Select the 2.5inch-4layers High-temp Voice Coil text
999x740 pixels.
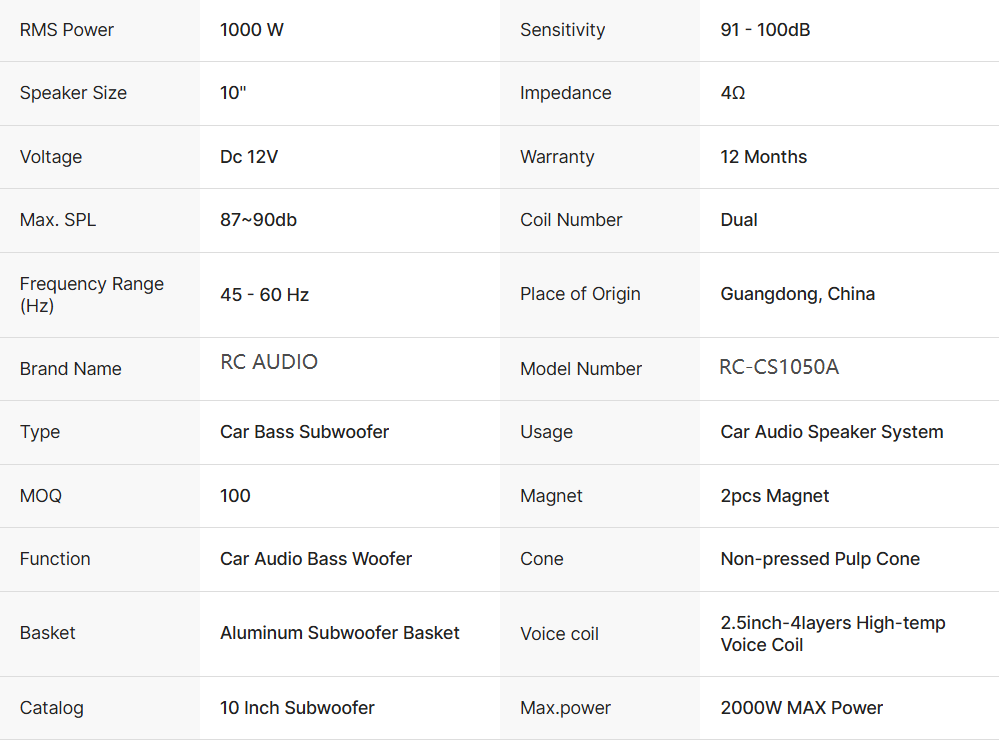tap(832, 634)
